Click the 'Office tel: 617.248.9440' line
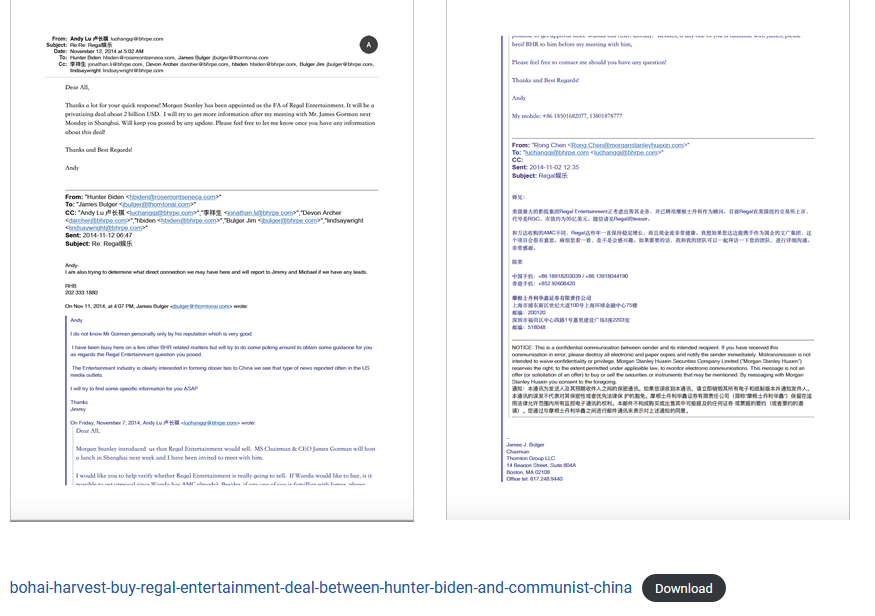875x616 pixels. click(x=535, y=479)
